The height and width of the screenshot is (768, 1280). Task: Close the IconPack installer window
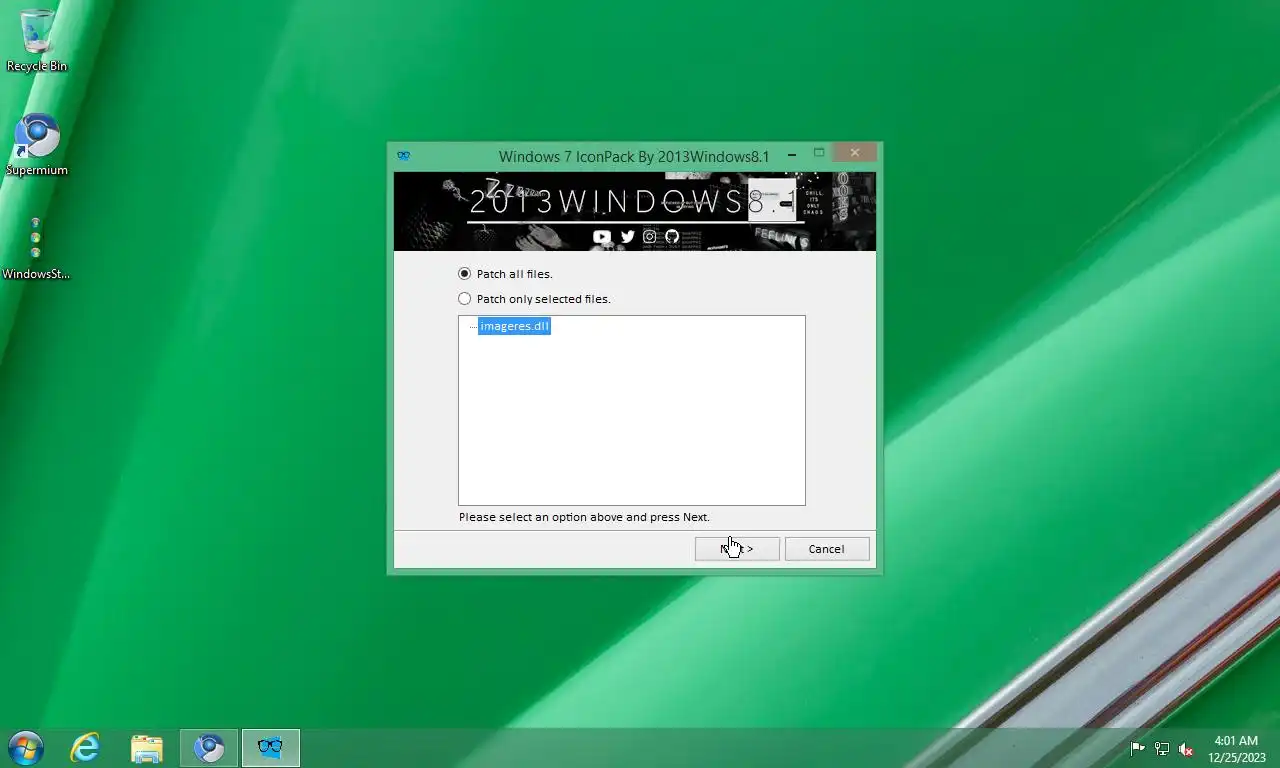pos(855,153)
